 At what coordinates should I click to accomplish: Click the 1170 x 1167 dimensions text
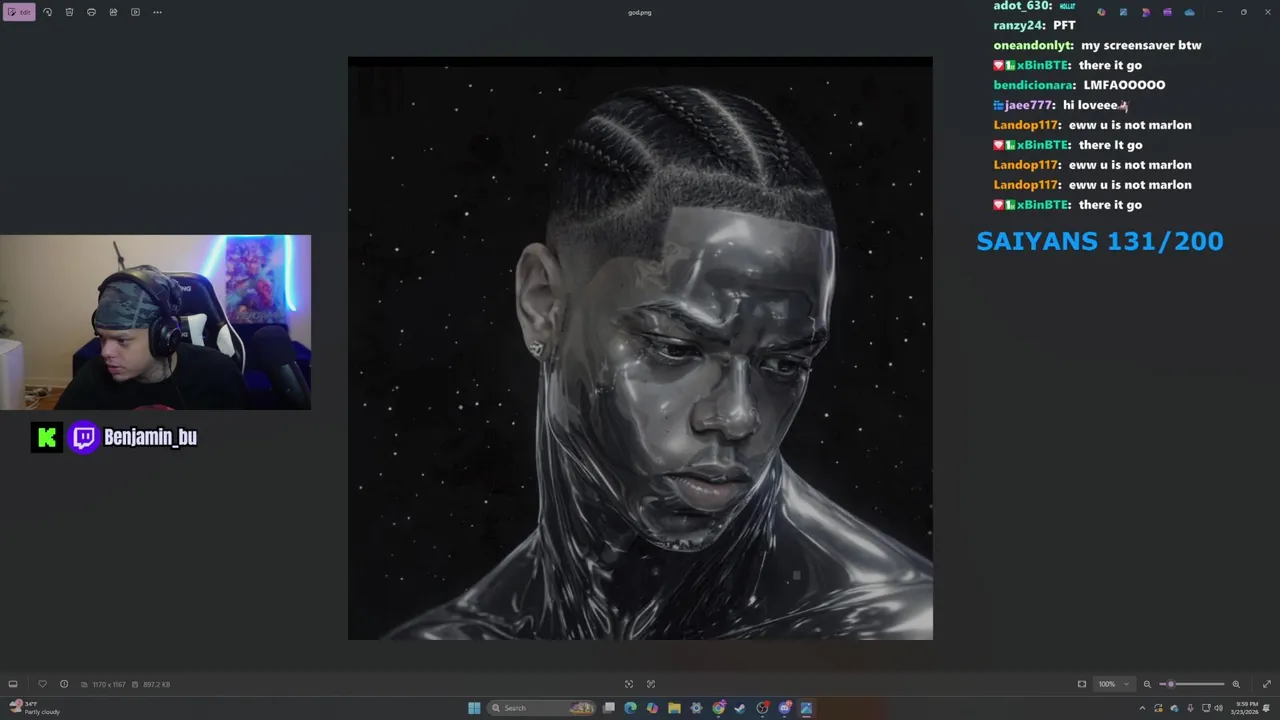pyautogui.click(x=109, y=684)
